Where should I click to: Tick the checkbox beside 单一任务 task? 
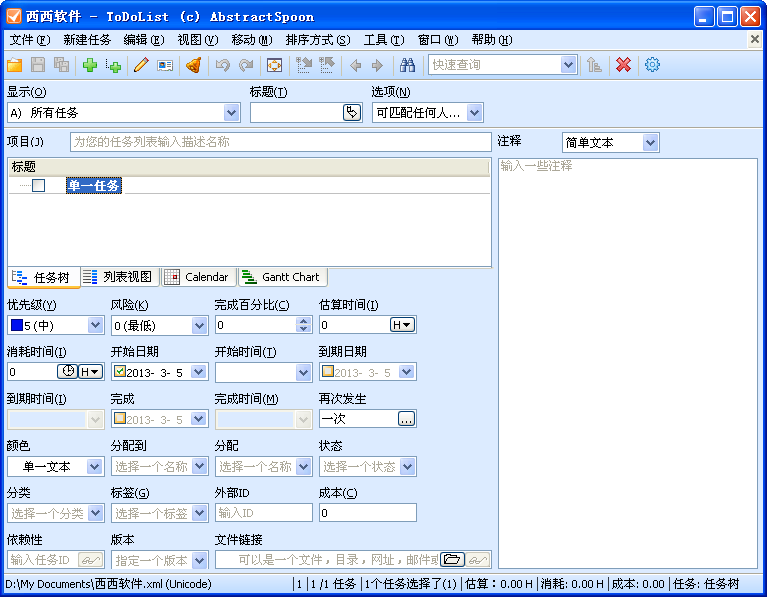(x=38, y=185)
